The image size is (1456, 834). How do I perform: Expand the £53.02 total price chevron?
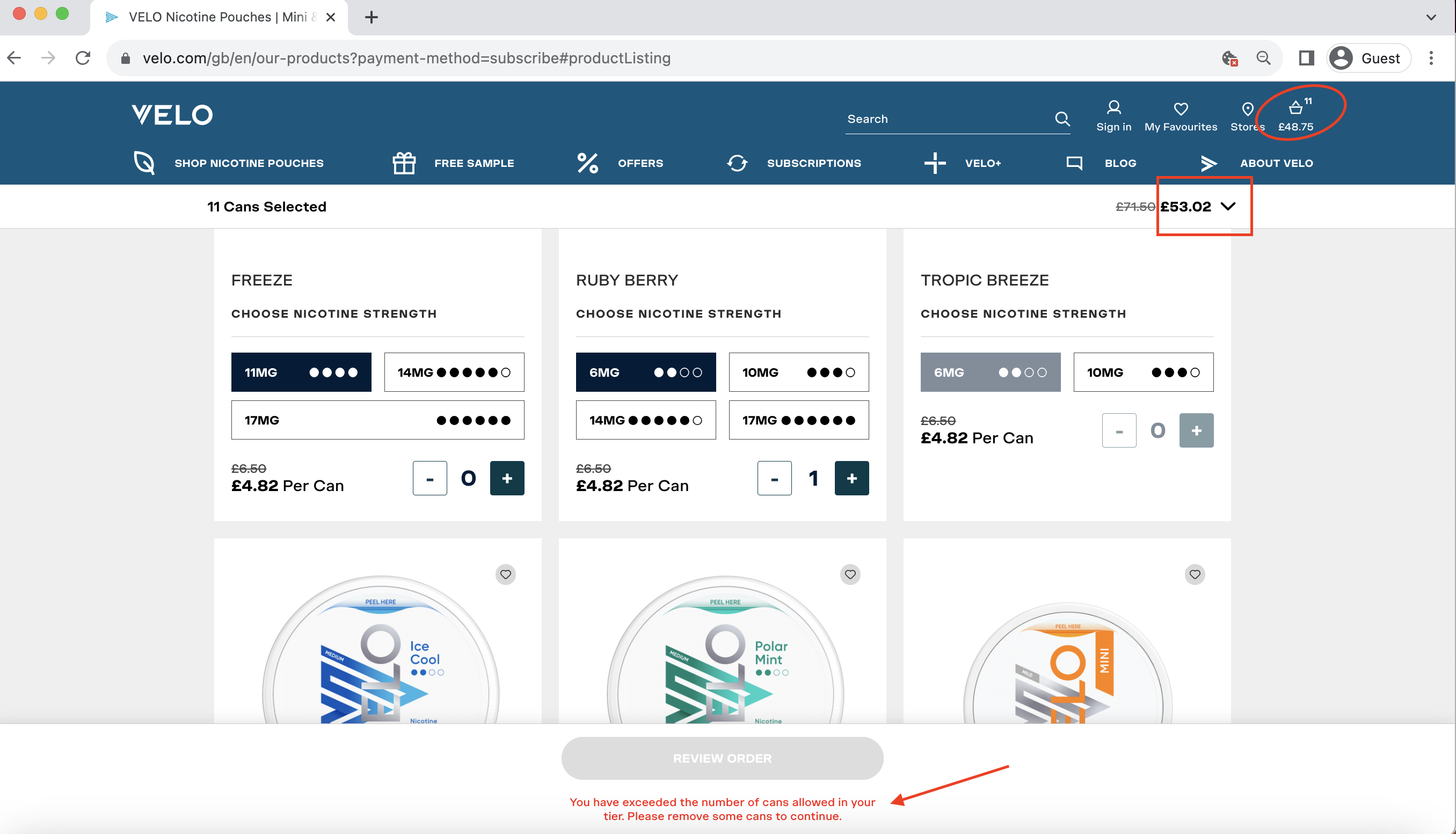(1227, 206)
